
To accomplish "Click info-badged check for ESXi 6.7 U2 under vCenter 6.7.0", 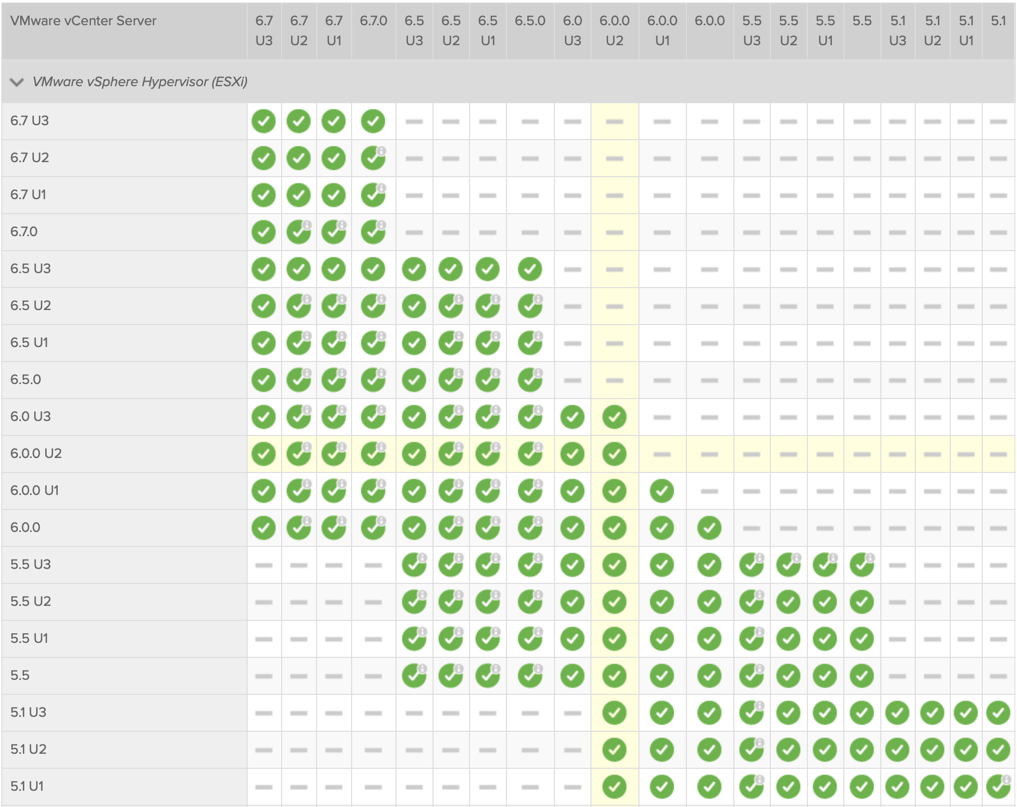I will pos(373,158).
